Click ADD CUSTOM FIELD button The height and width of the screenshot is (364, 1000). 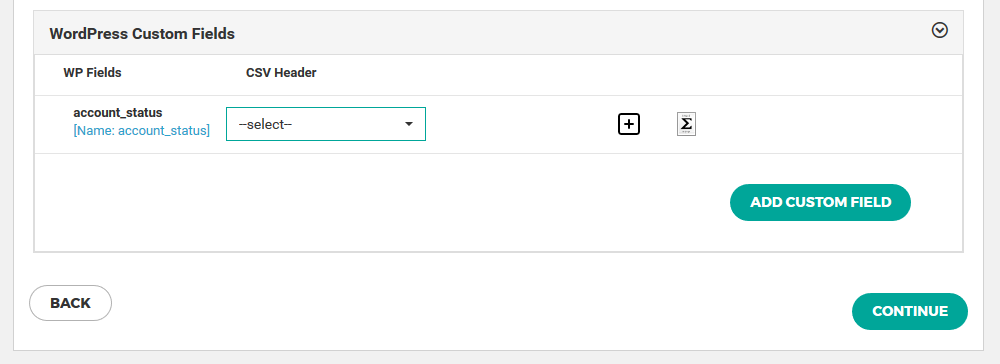pos(820,203)
